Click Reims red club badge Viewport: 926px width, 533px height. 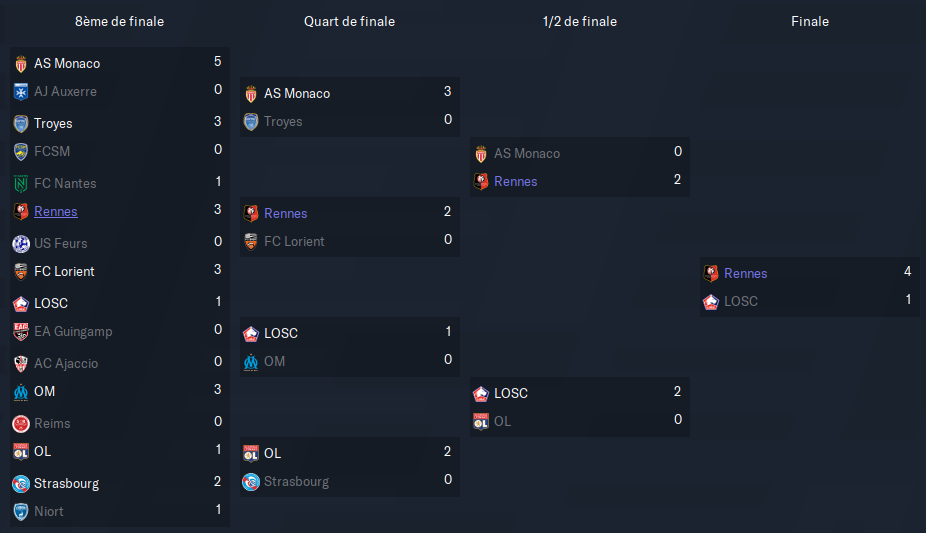coord(21,424)
